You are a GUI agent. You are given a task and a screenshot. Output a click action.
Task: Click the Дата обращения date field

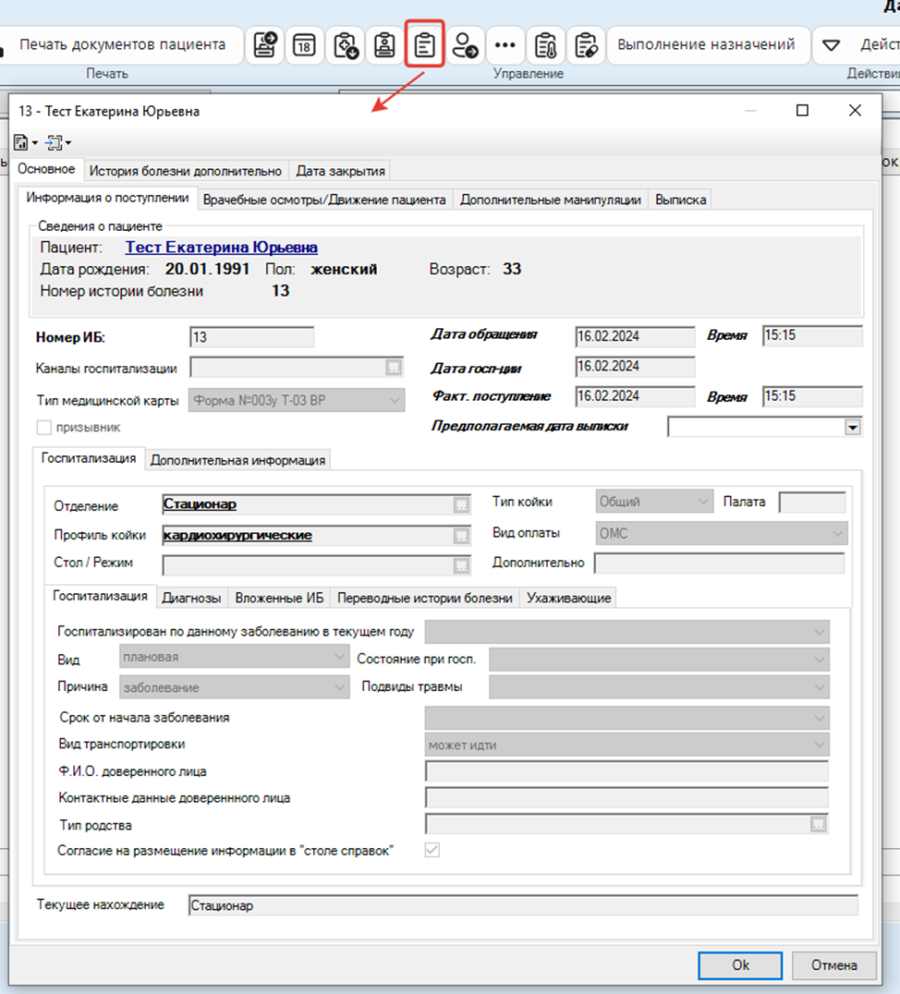click(635, 337)
